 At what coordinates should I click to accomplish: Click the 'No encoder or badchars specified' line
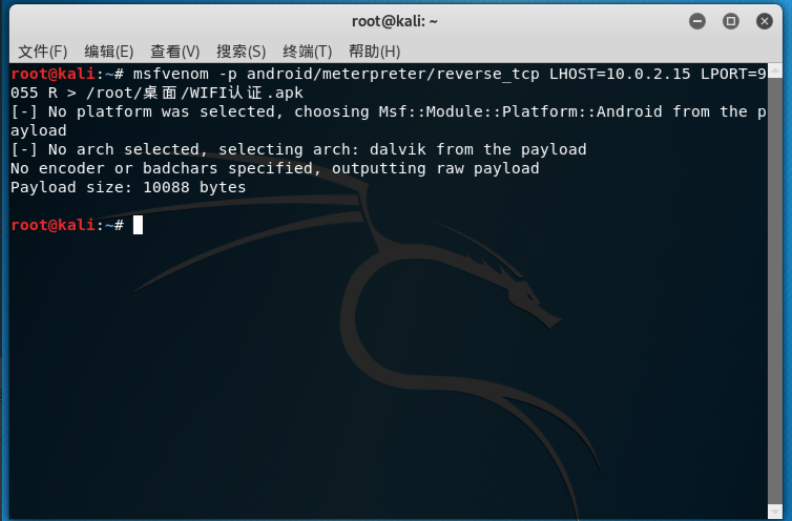click(275, 168)
